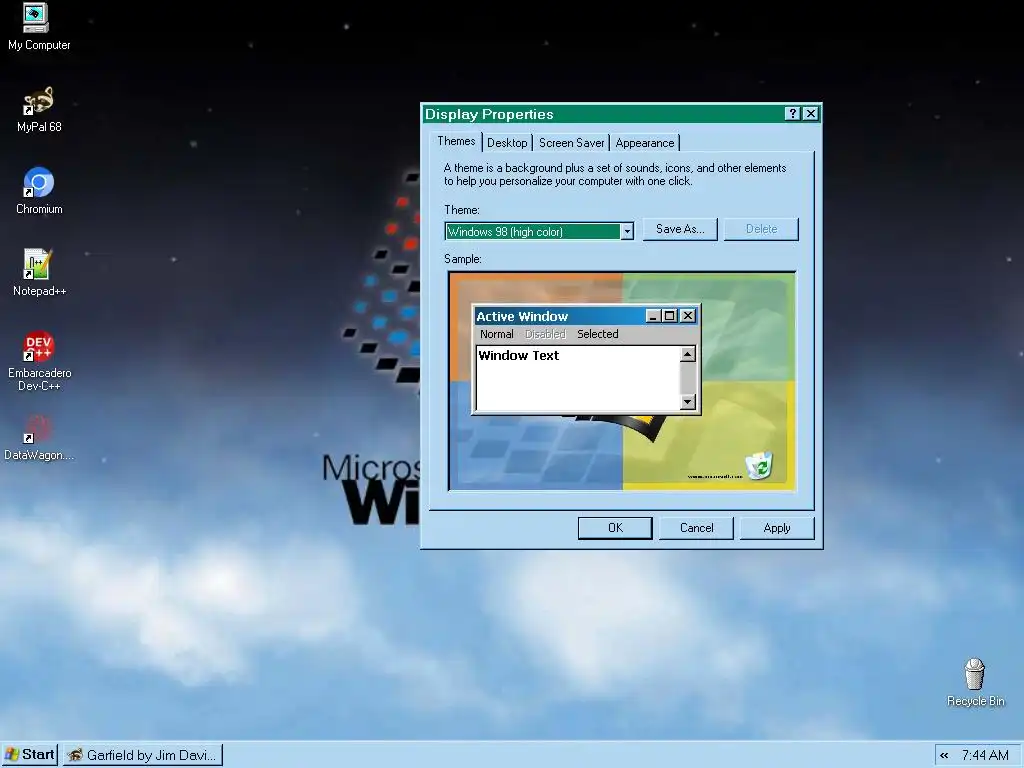Screen dimensions: 1024x768
Task: Click the Apply button
Action: [777, 528]
